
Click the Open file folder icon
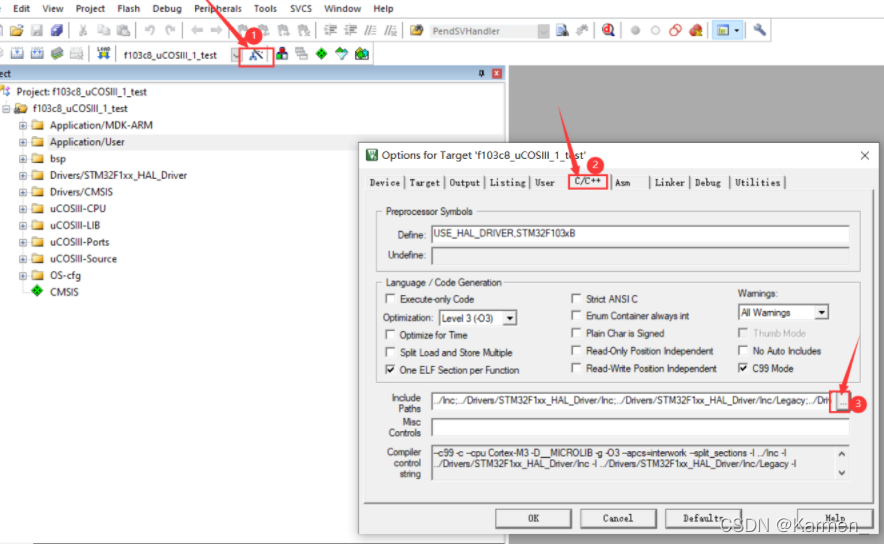coord(17,30)
